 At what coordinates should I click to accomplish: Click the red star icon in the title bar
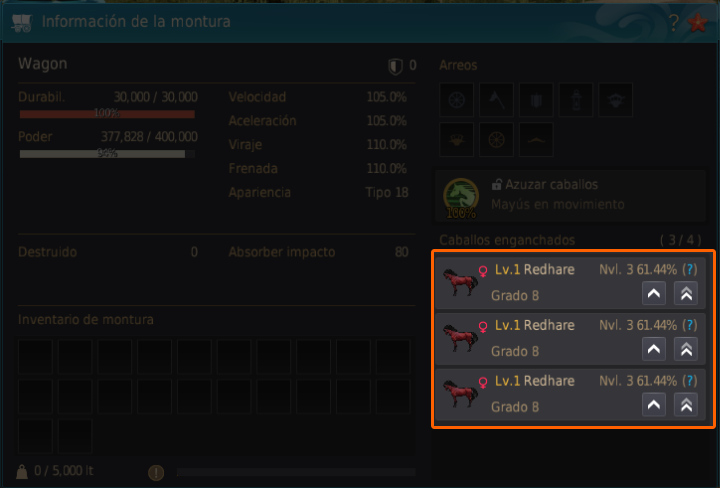tap(698, 22)
